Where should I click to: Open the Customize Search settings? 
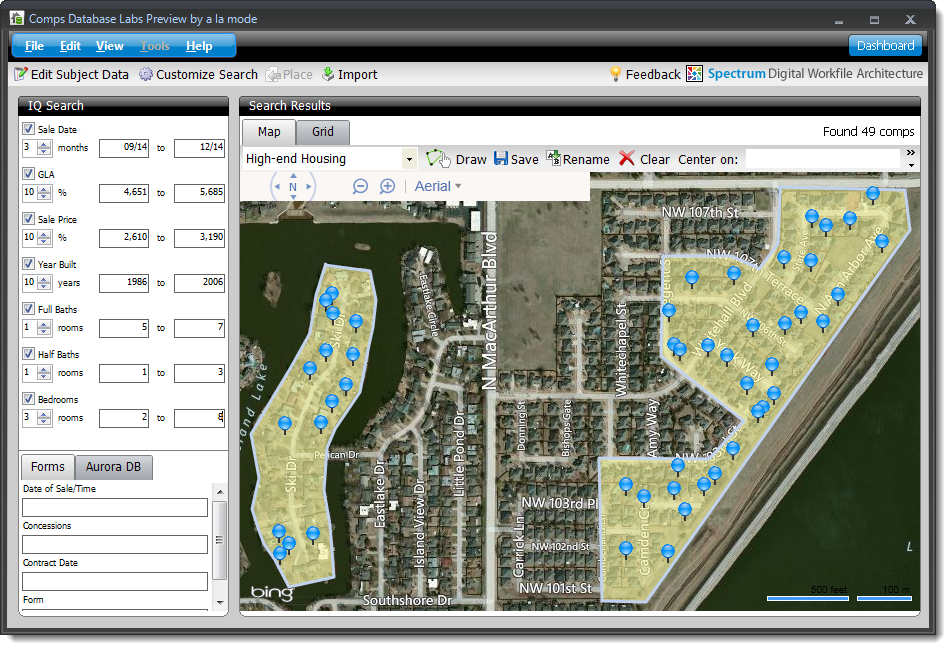tap(198, 74)
